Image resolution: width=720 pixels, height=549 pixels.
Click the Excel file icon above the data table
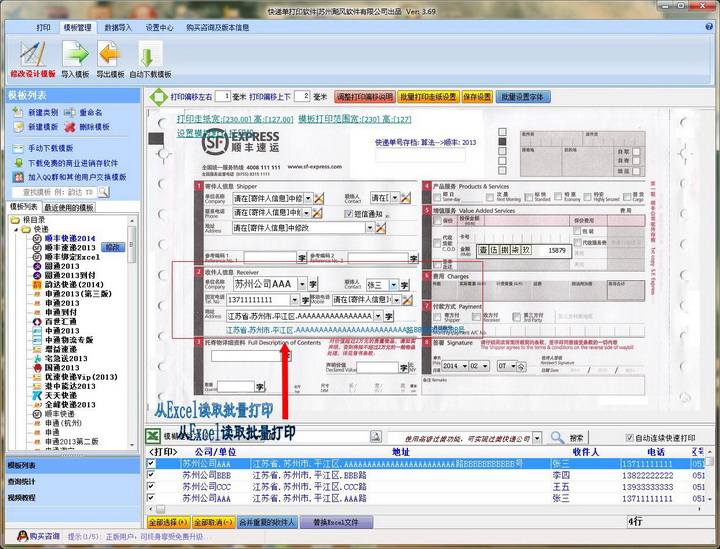pyautogui.click(x=153, y=436)
